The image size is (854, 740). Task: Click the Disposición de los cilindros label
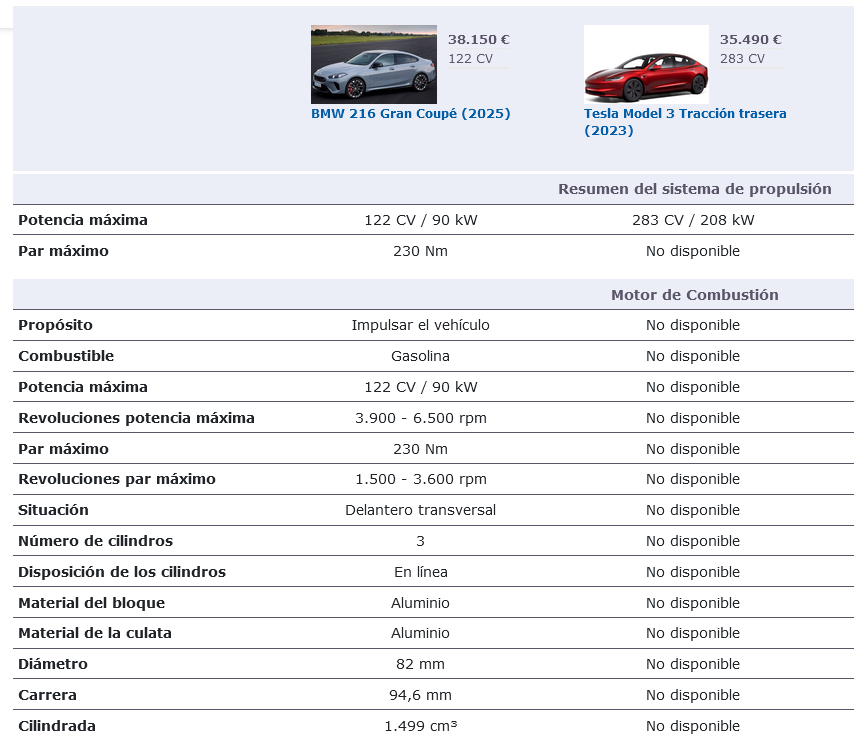click(x=122, y=572)
